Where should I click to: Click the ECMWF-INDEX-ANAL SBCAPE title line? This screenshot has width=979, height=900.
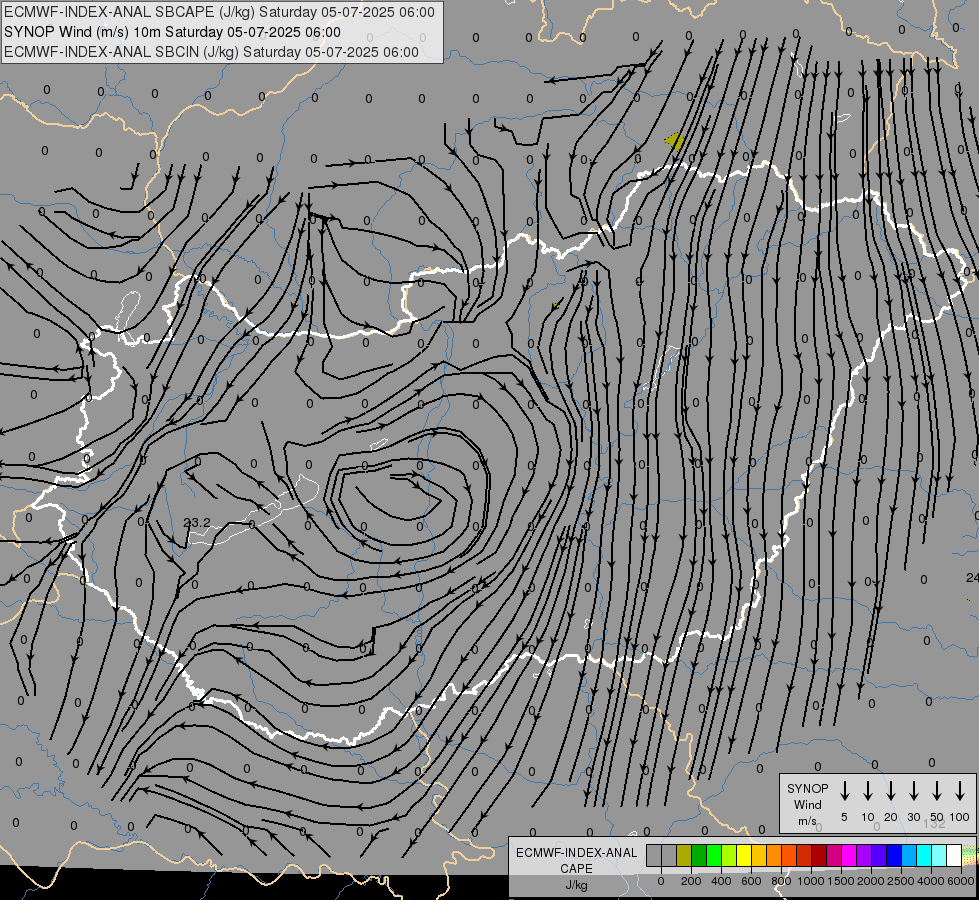[219, 12]
